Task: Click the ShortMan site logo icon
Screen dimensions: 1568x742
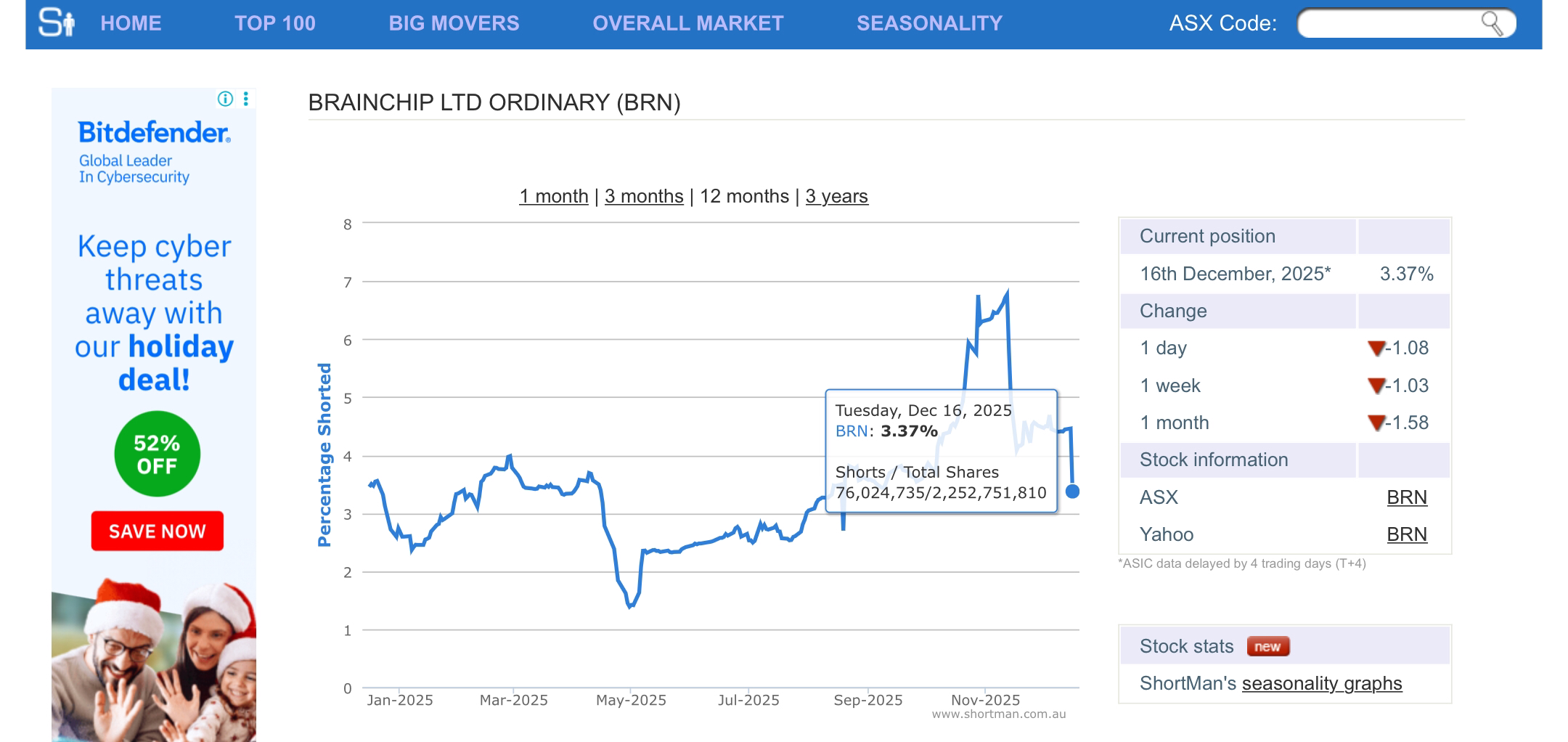Action: point(57,23)
